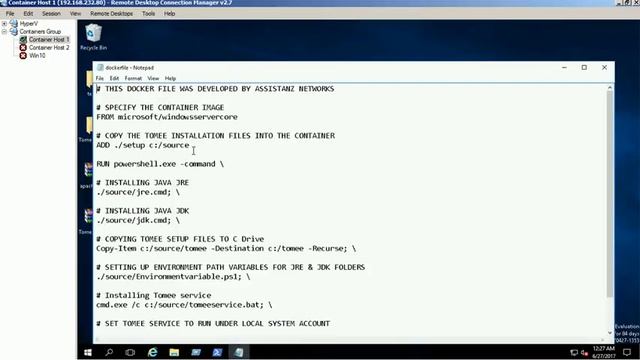Open taskbar search magnifier
640x360 pixels.
[x=109, y=352]
